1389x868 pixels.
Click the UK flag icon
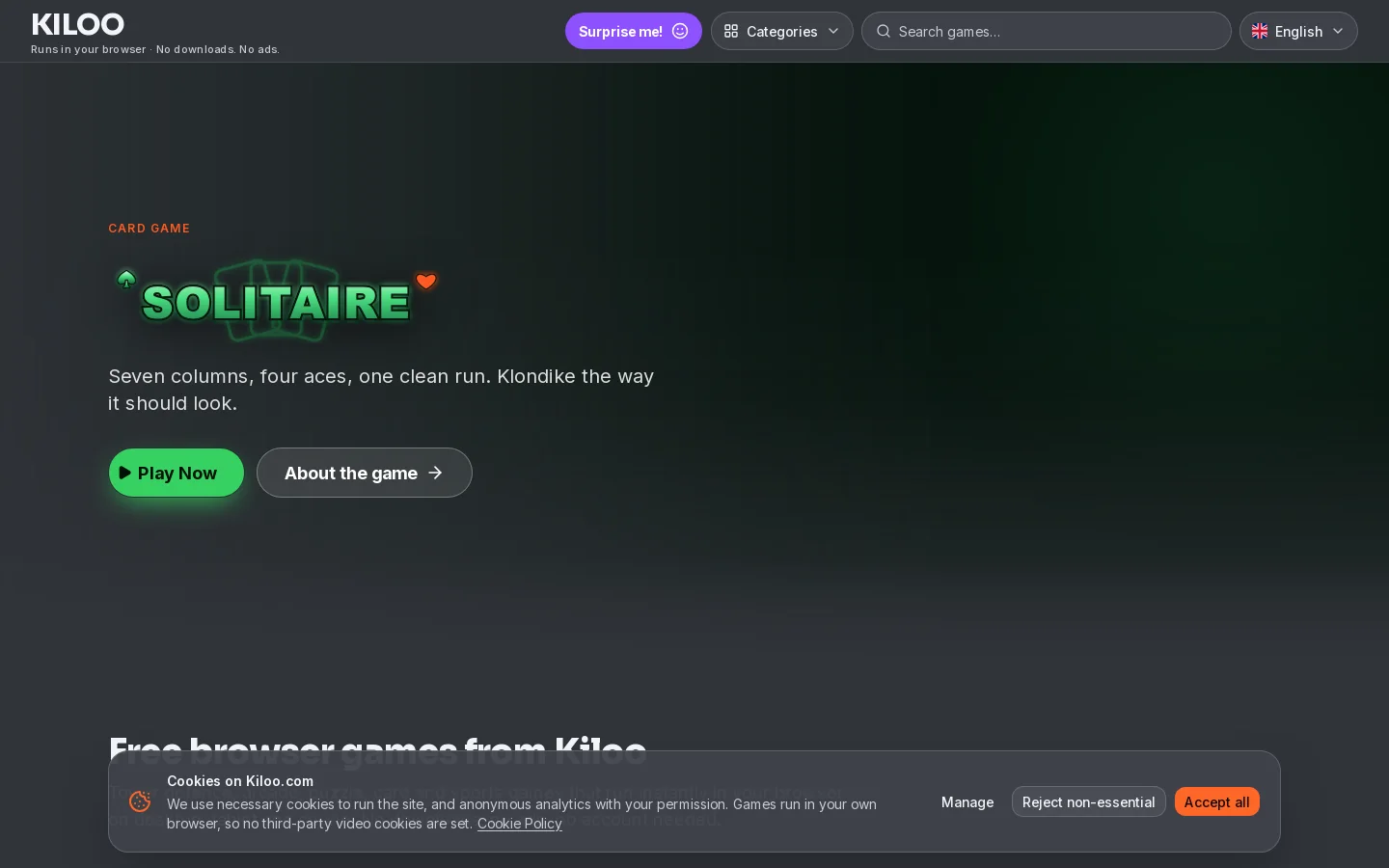(1260, 31)
